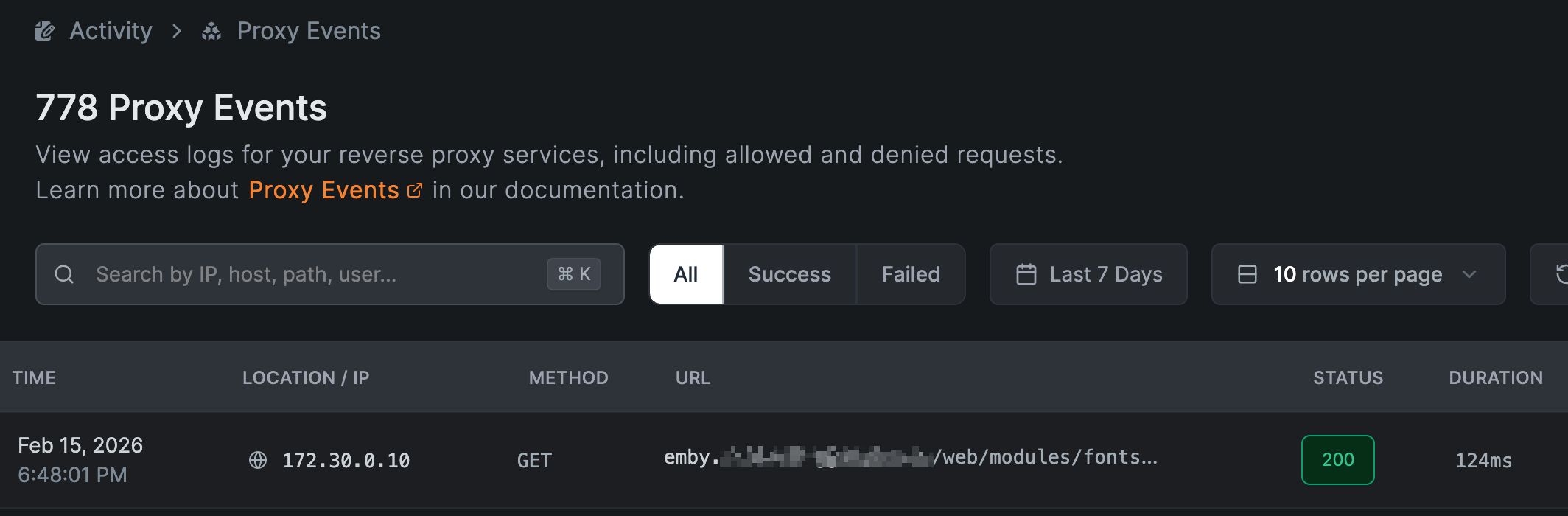Focus the search by IP input field
Image resolution: width=1568 pixels, height=516 pixels.
[x=317, y=274]
